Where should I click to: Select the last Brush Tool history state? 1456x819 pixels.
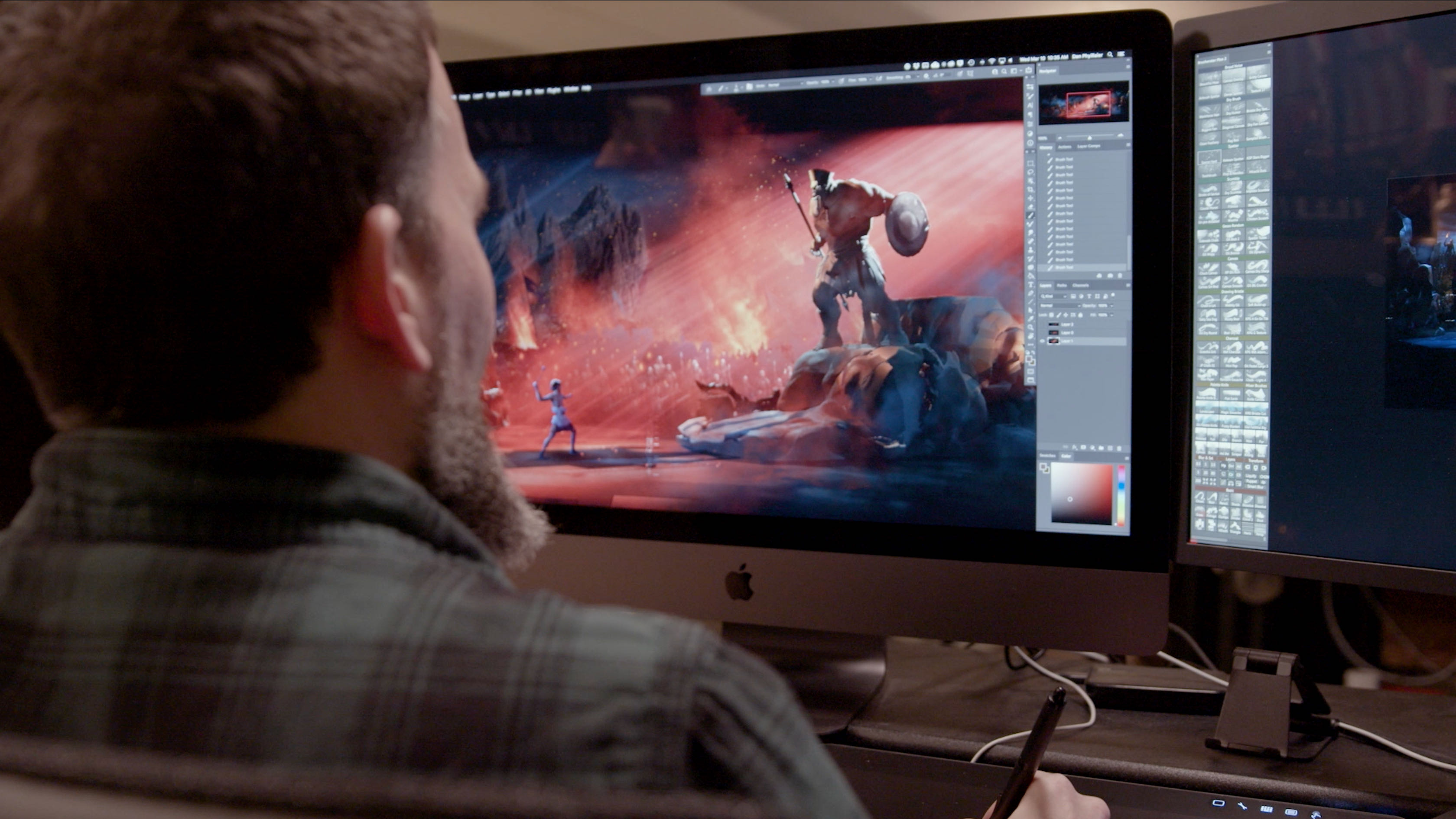(x=1065, y=267)
